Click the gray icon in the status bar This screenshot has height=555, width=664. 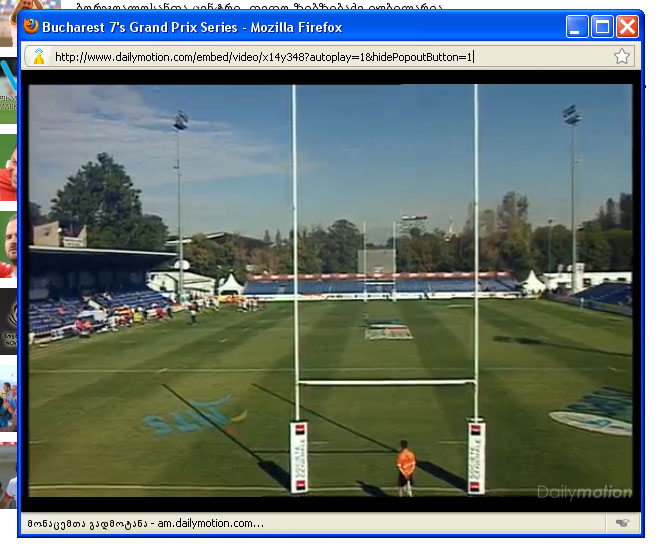622,523
